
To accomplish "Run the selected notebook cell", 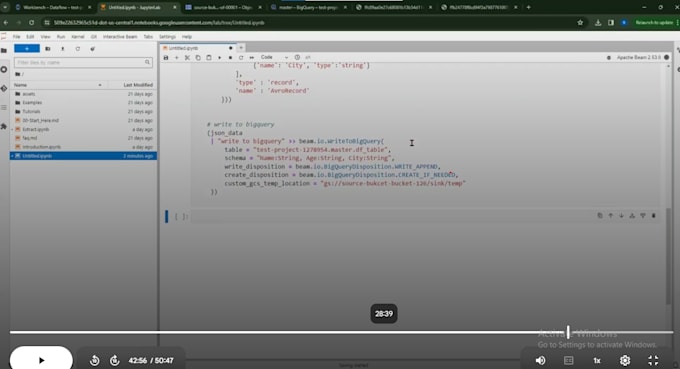I will click(x=219, y=57).
